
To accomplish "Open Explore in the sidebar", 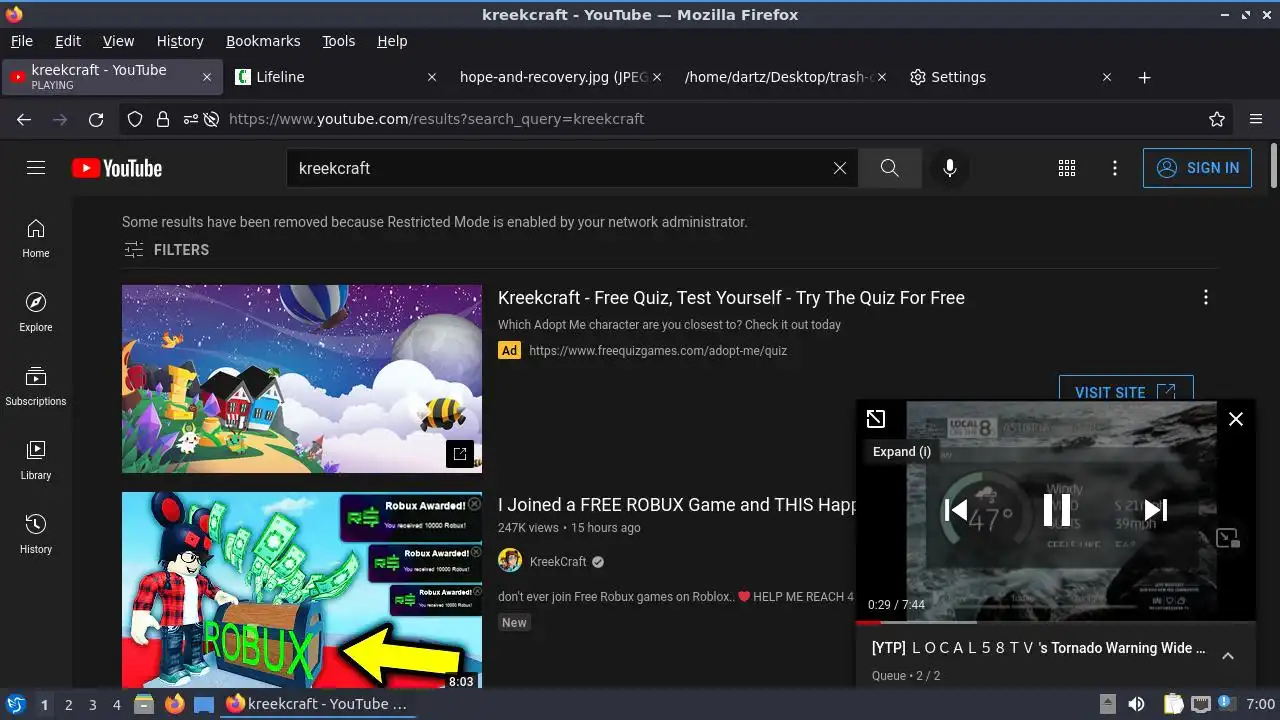I will pyautogui.click(x=36, y=312).
